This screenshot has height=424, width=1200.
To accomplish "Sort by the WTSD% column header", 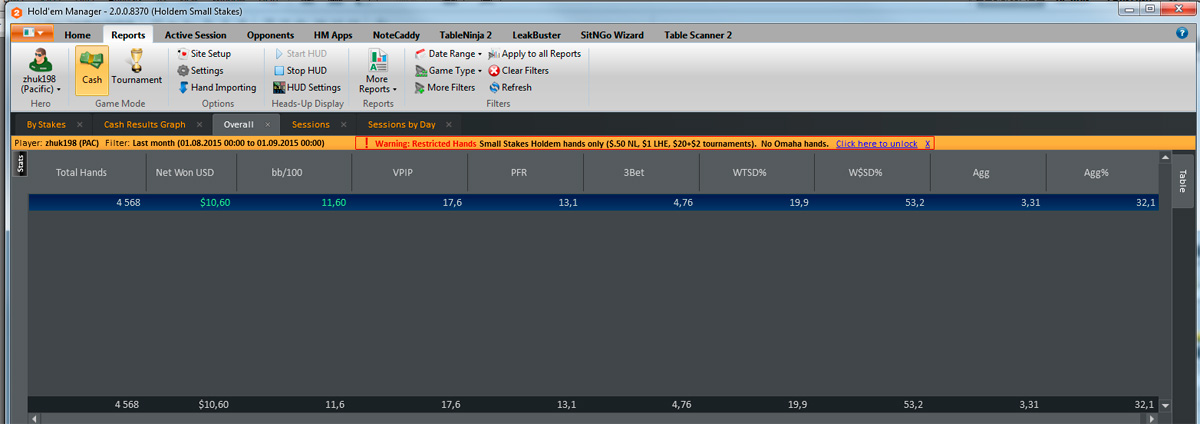I will (x=757, y=172).
